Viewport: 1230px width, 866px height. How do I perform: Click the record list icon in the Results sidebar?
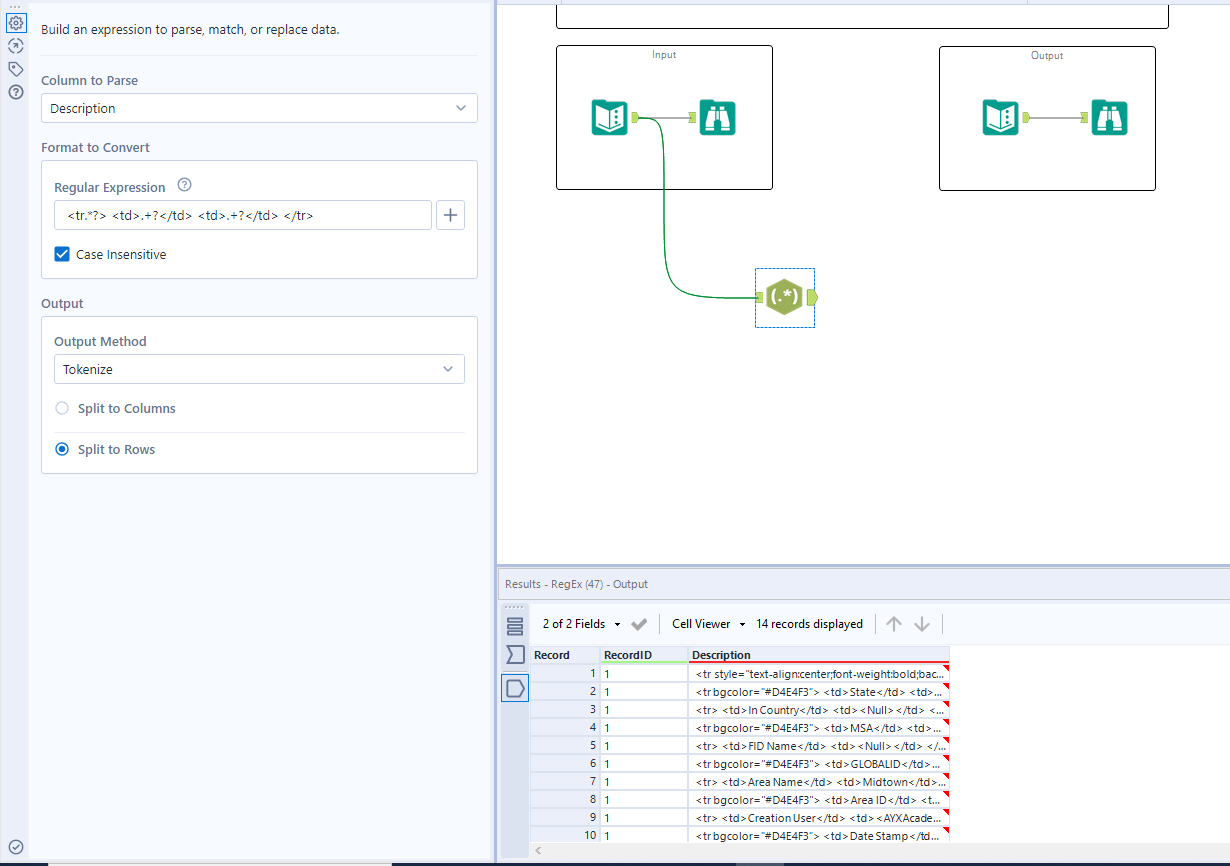point(515,624)
